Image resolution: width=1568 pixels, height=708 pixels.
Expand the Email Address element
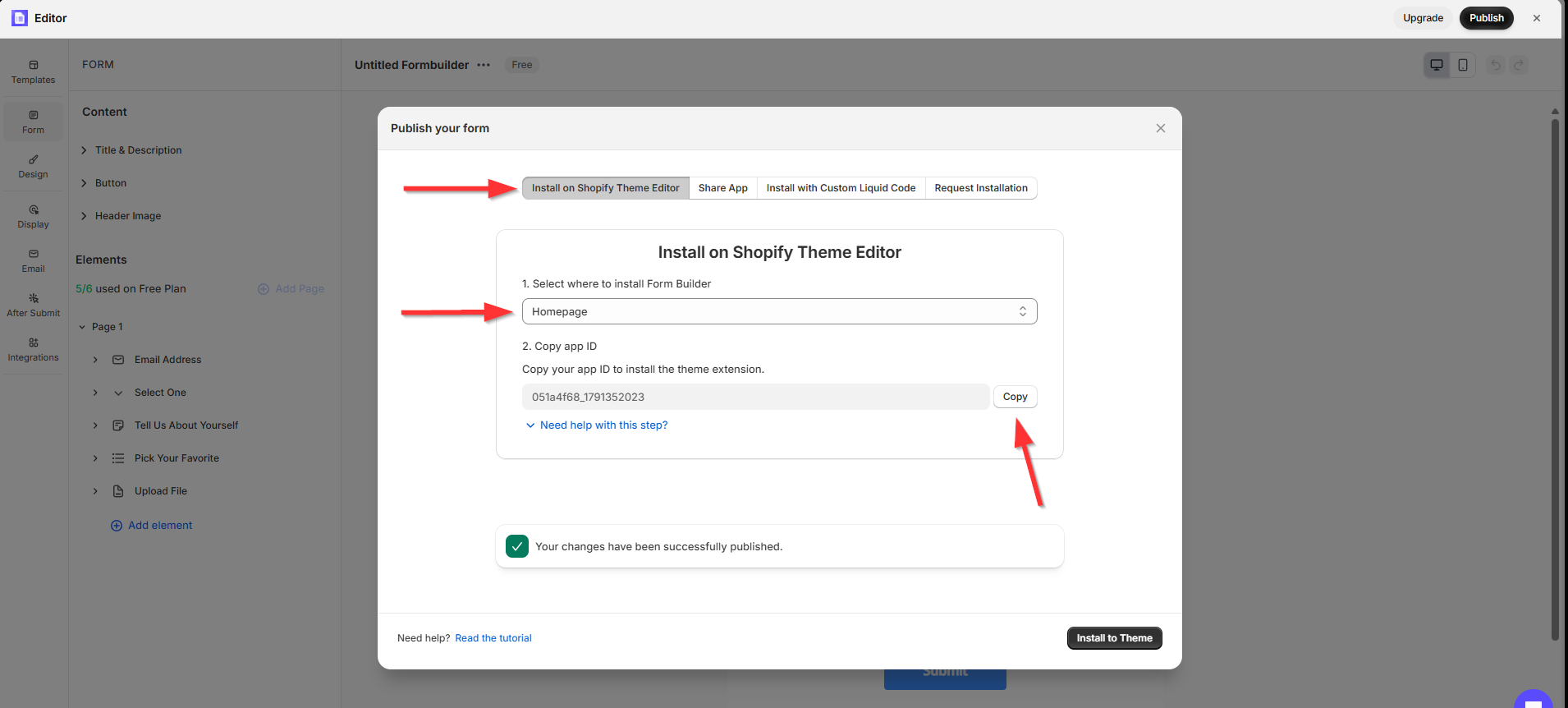[95, 360]
